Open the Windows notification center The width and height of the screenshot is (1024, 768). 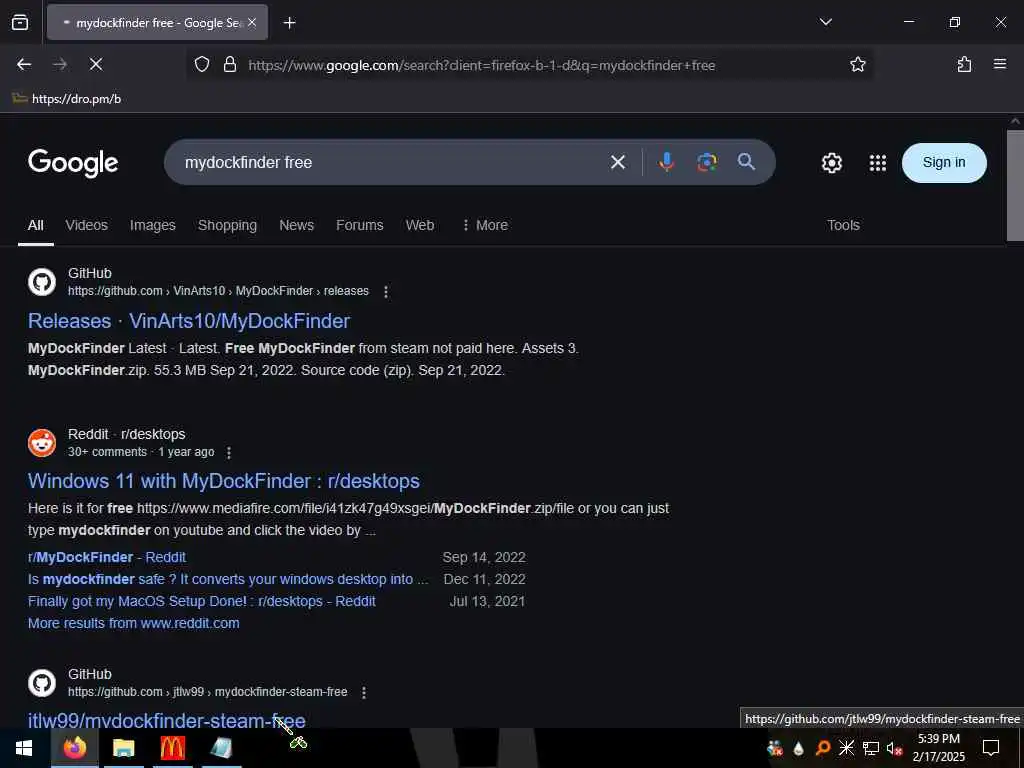(x=991, y=748)
